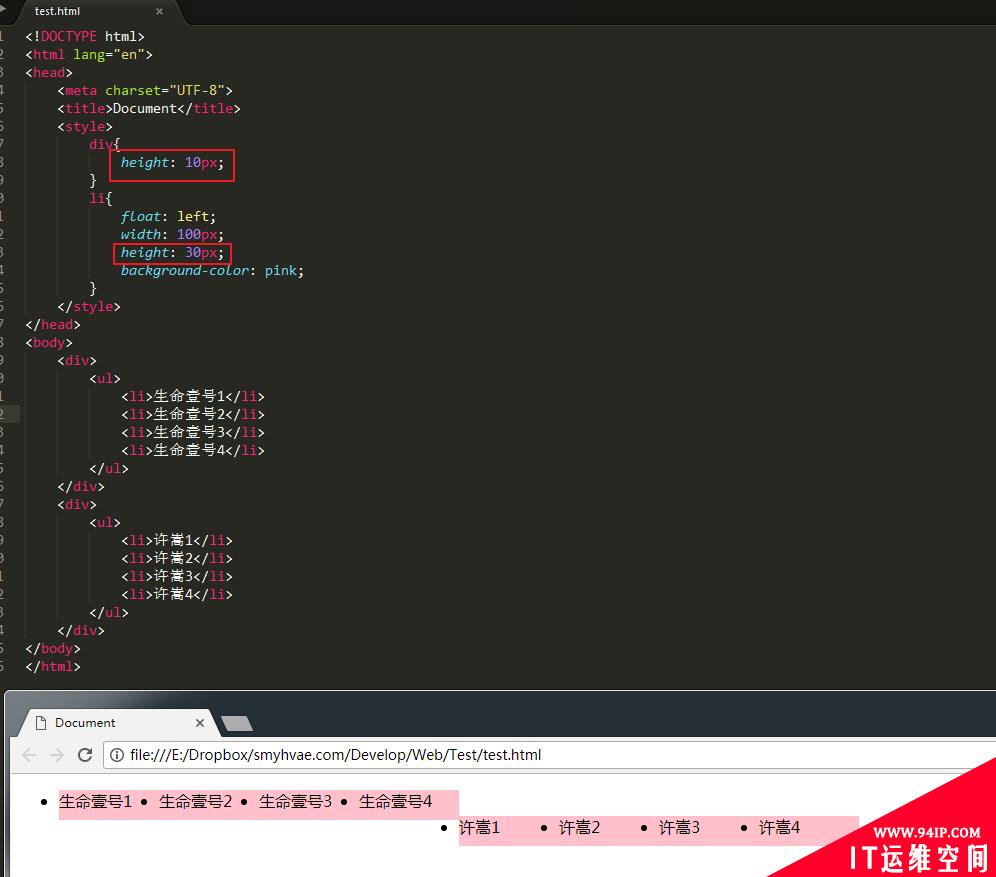Screen dimensions: 996x877
Task: Click the code line li 许嵩3
Action: click(177, 576)
